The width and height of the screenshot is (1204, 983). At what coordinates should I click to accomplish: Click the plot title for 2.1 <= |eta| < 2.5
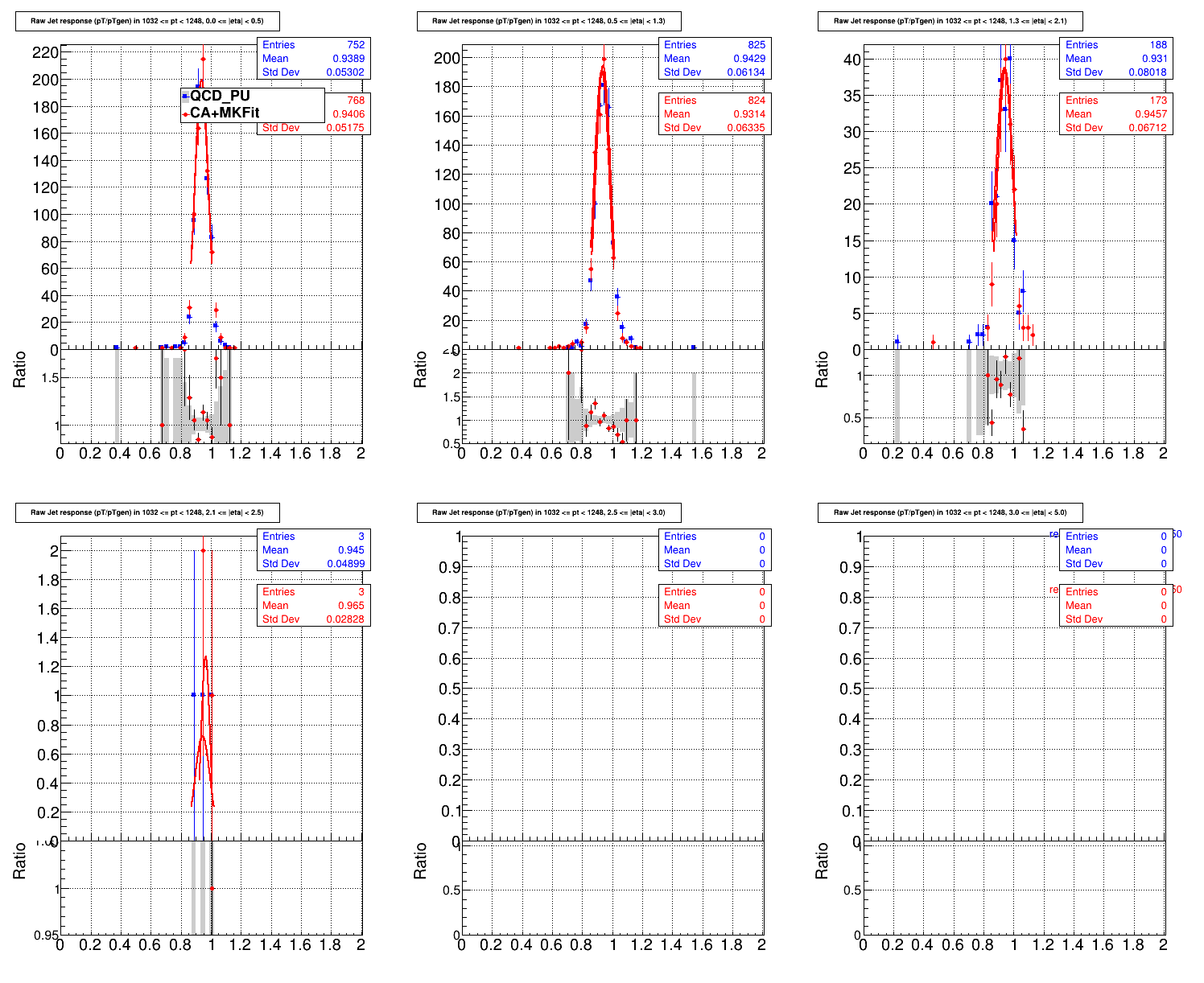click(146, 512)
